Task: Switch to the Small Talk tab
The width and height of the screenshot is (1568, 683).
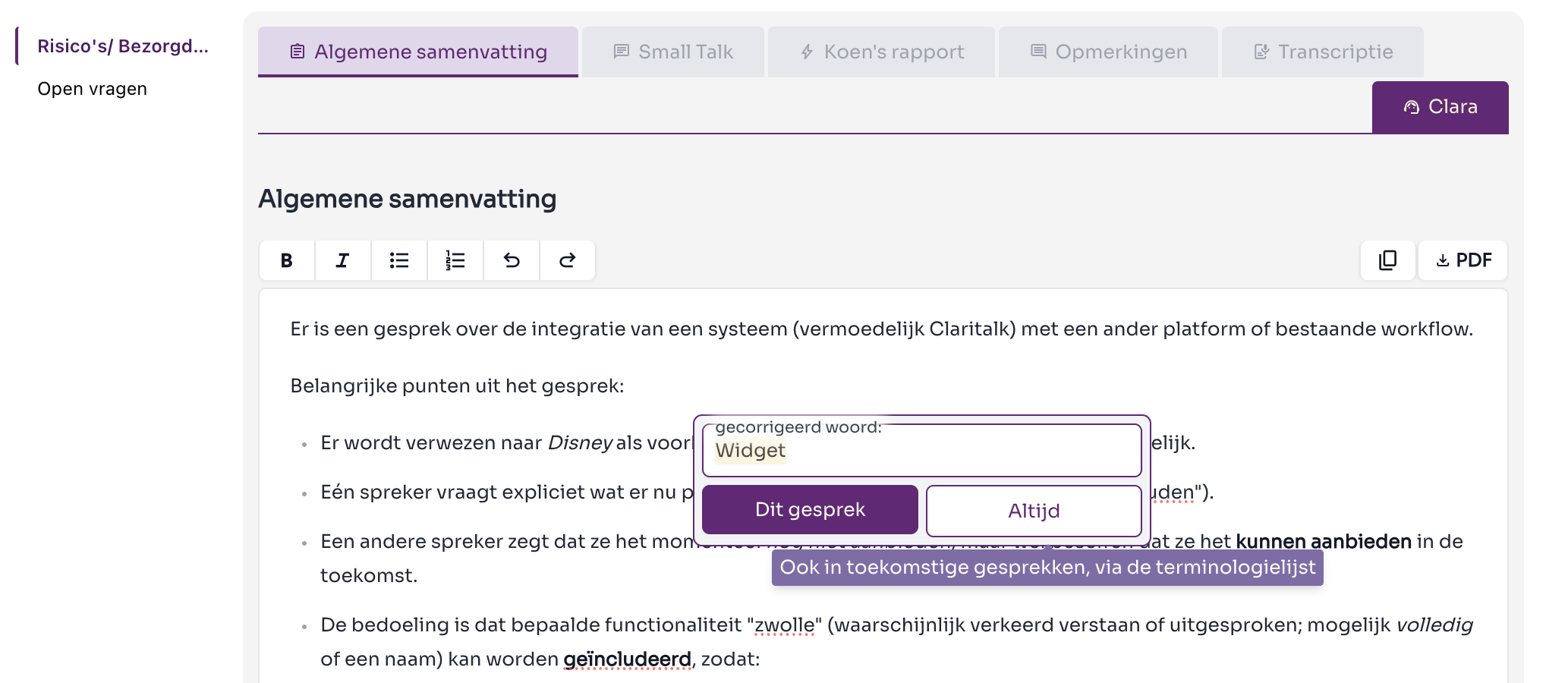Action: (673, 52)
